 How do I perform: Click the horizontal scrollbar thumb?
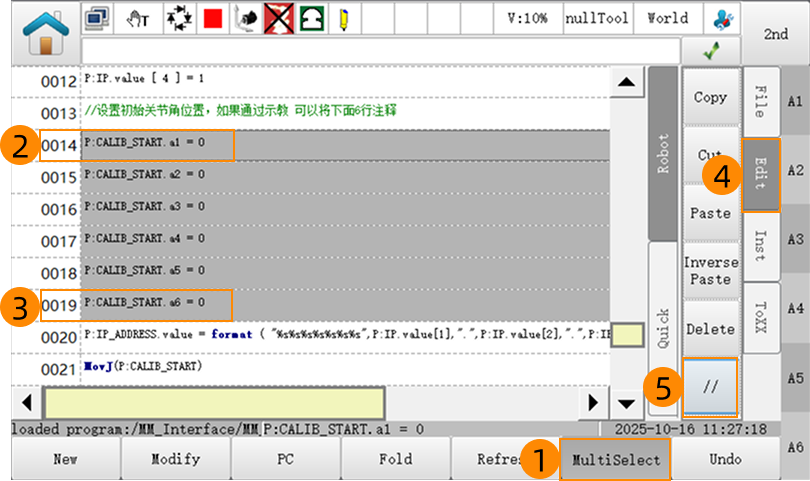[x=214, y=402]
